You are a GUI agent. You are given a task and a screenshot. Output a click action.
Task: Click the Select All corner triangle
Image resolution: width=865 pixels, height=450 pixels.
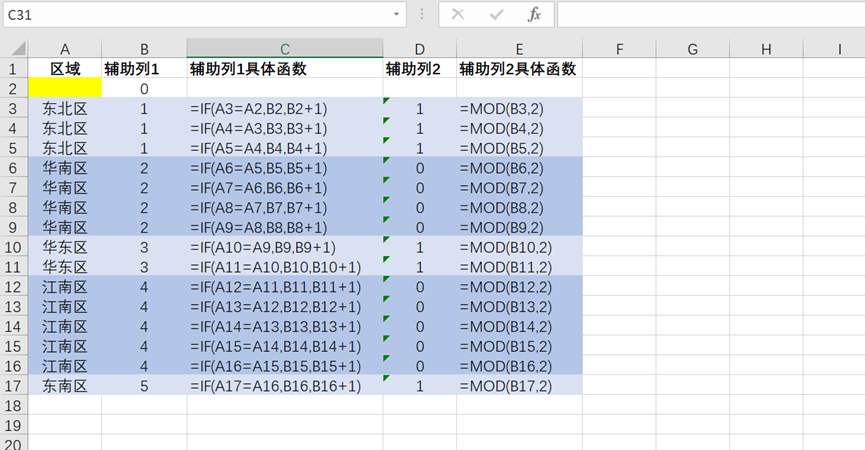(x=18, y=49)
